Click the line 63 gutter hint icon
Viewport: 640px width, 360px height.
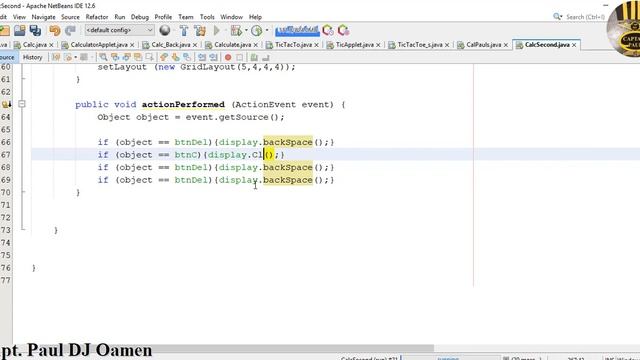(x=6, y=104)
